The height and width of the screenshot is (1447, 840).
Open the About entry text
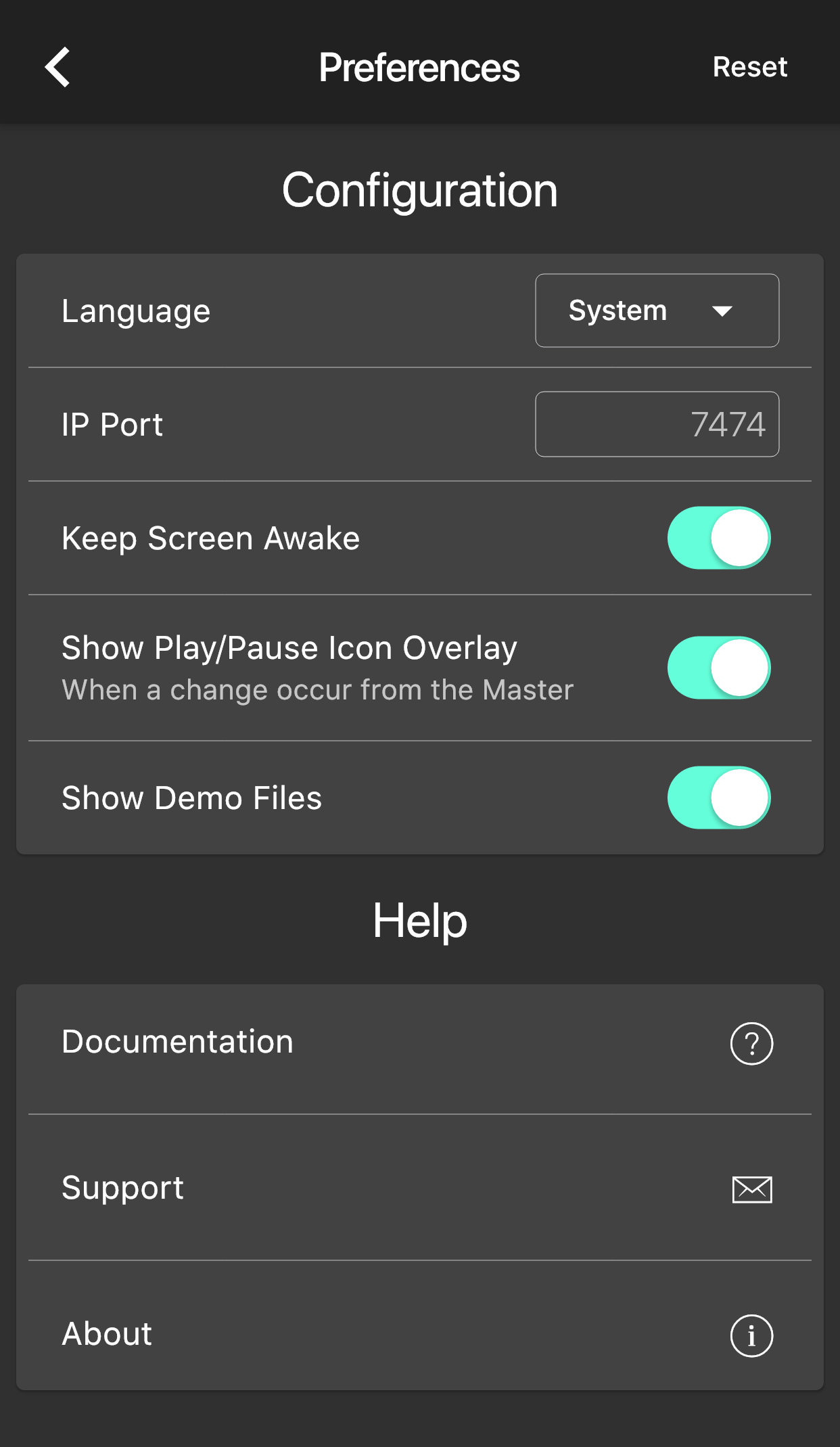107,1334
